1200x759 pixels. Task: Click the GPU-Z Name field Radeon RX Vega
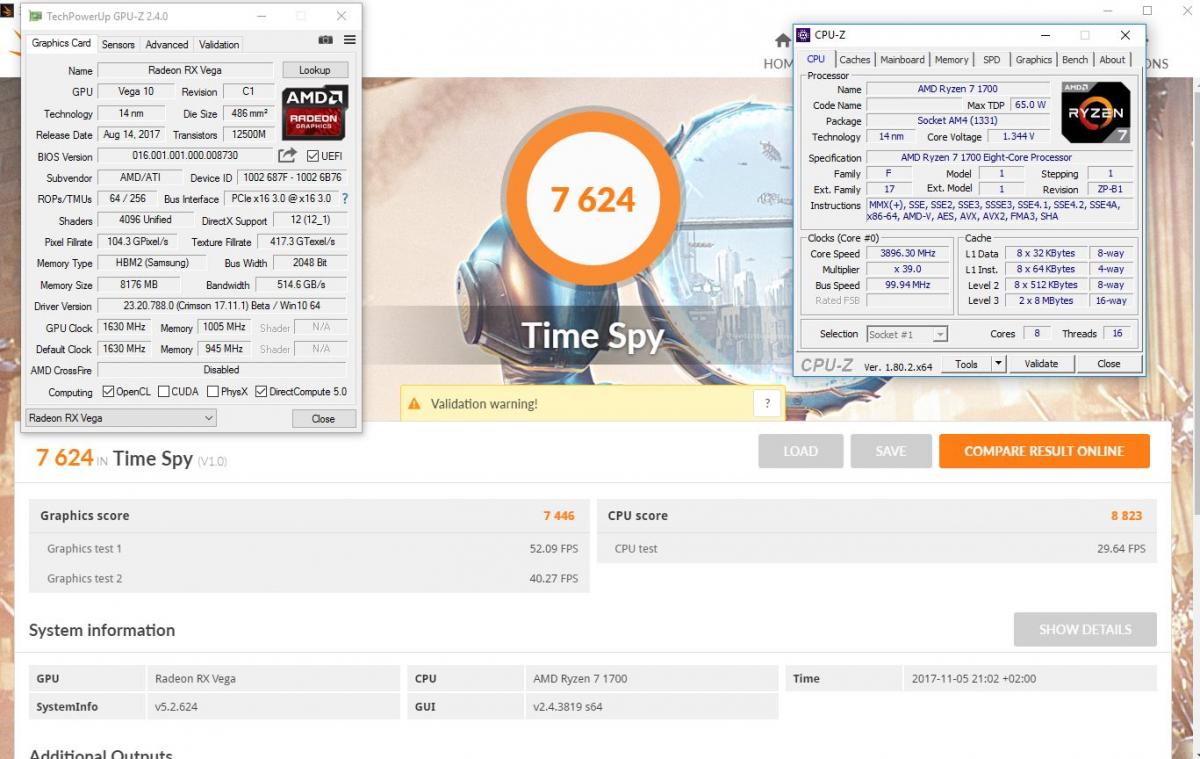(185, 71)
